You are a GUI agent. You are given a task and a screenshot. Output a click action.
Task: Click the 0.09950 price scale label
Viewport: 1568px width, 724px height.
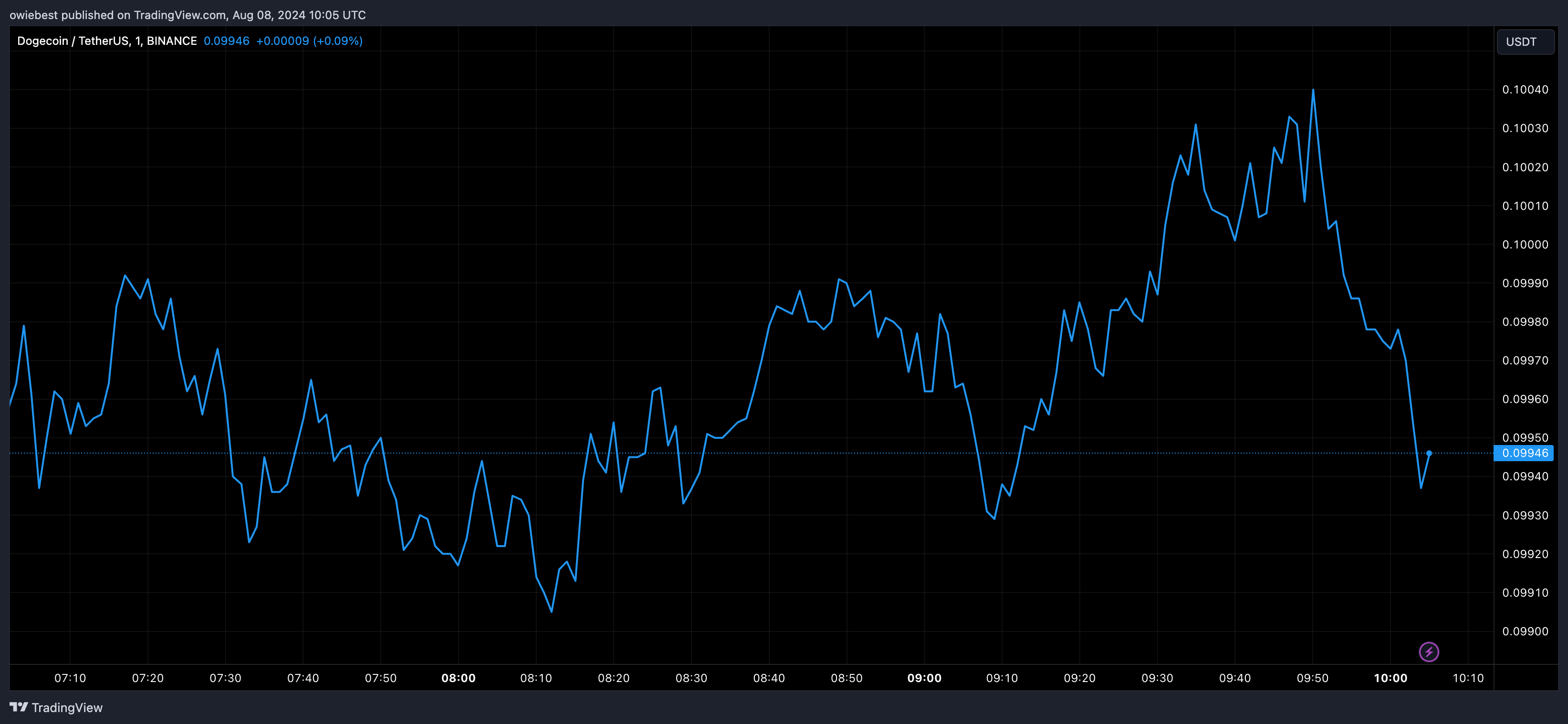[x=1525, y=437]
